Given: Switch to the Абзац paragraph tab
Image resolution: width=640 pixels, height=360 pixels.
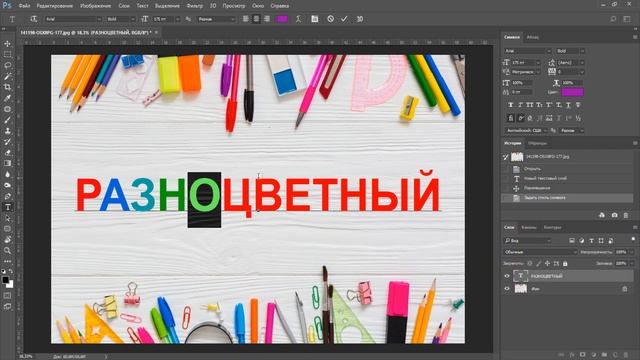Looking at the screenshot, I should click(x=532, y=37).
